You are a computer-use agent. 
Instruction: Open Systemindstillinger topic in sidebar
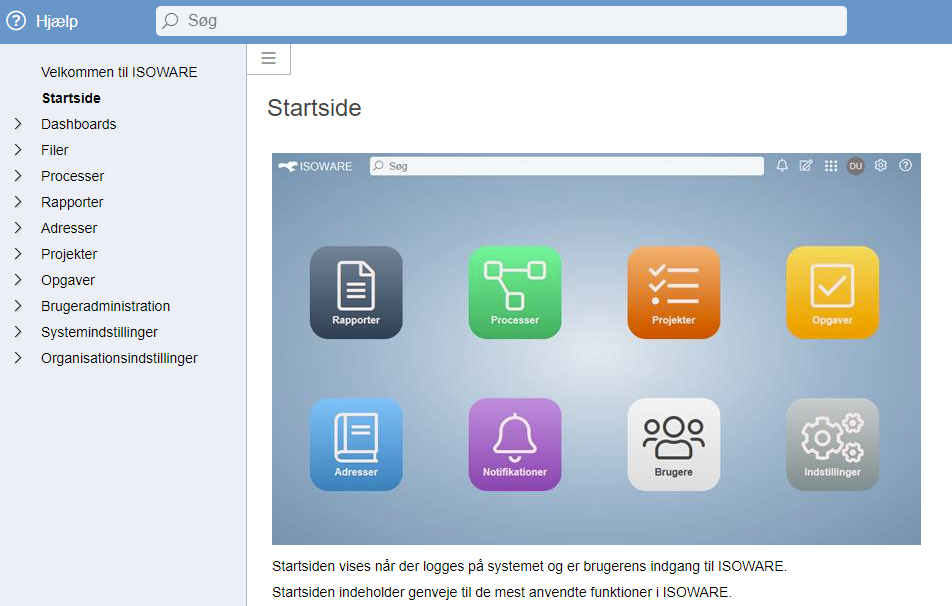point(99,332)
